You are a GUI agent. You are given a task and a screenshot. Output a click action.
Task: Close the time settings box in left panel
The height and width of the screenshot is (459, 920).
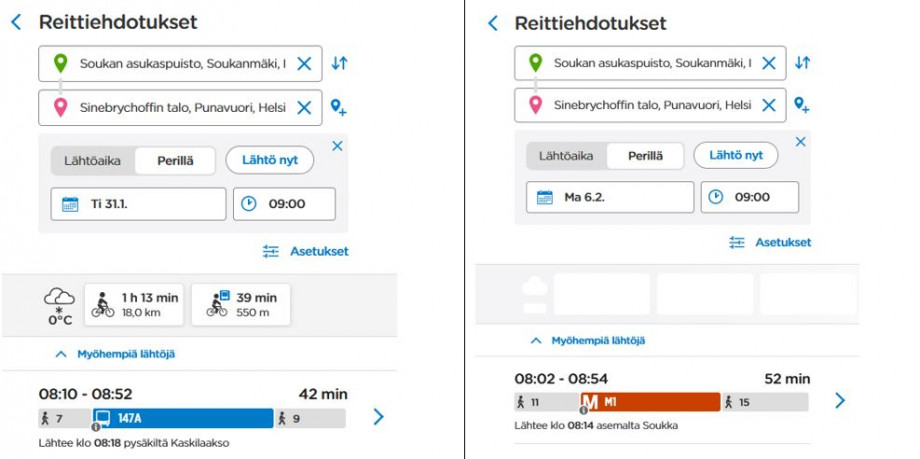(337, 146)
